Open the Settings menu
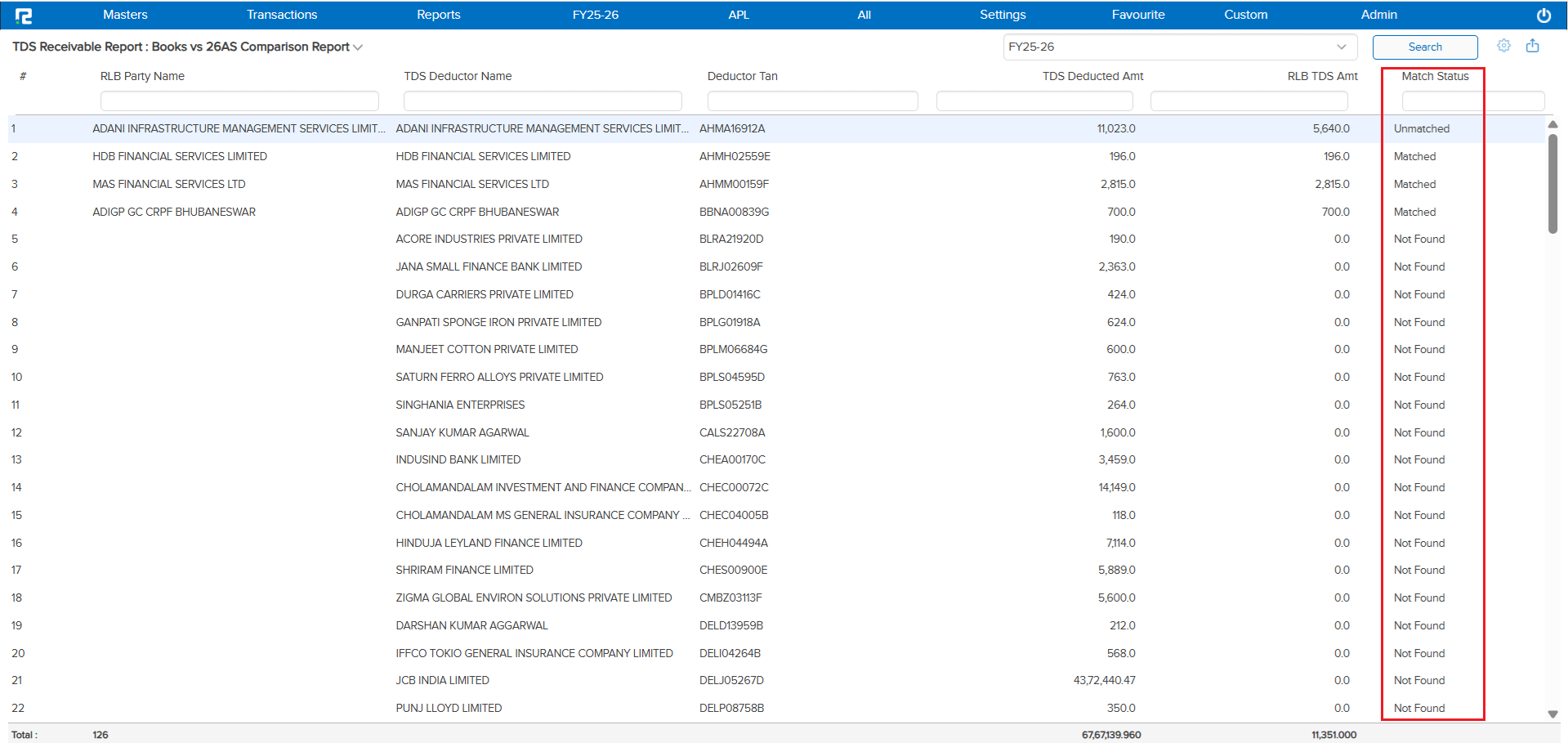 coord(1003,15)
